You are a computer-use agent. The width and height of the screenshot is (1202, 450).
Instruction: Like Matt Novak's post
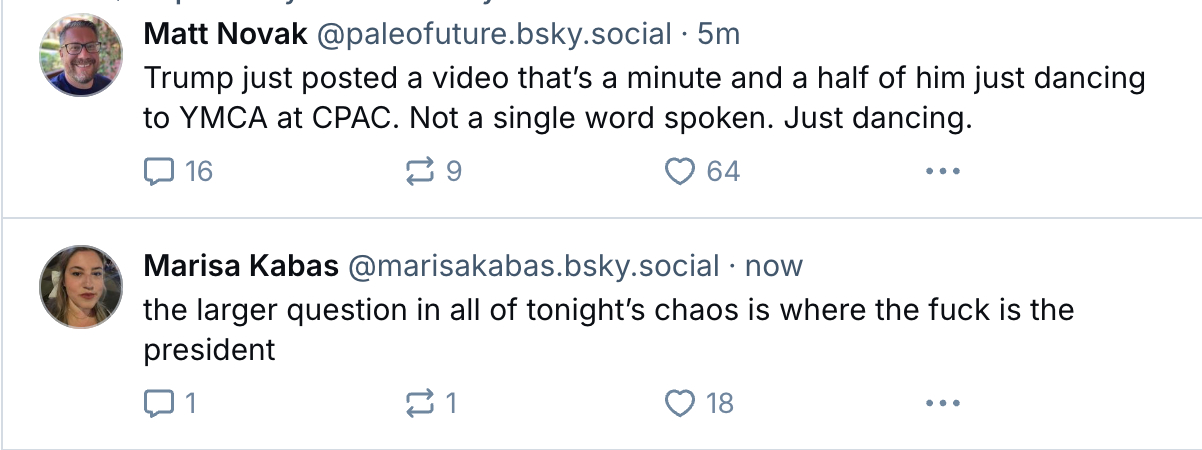[x=680, y=172]
